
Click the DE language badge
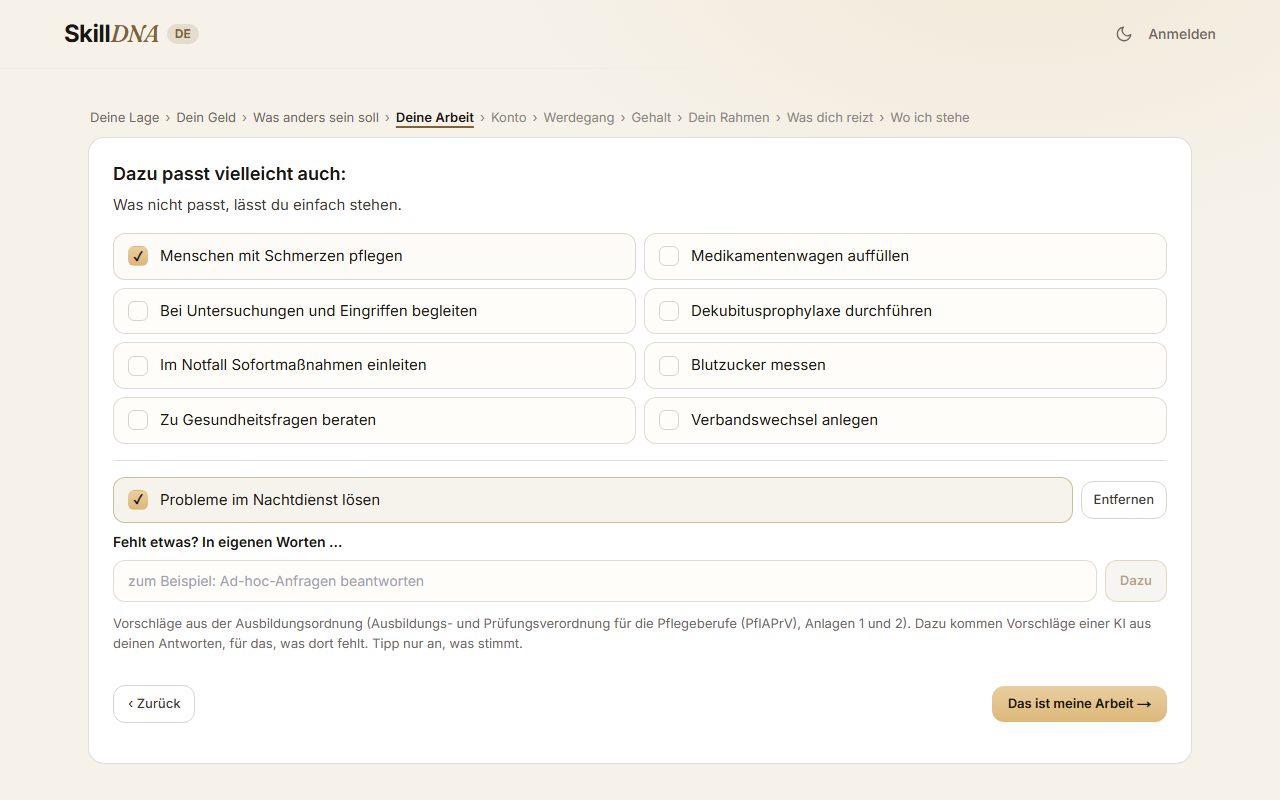[x=183, y=34]
